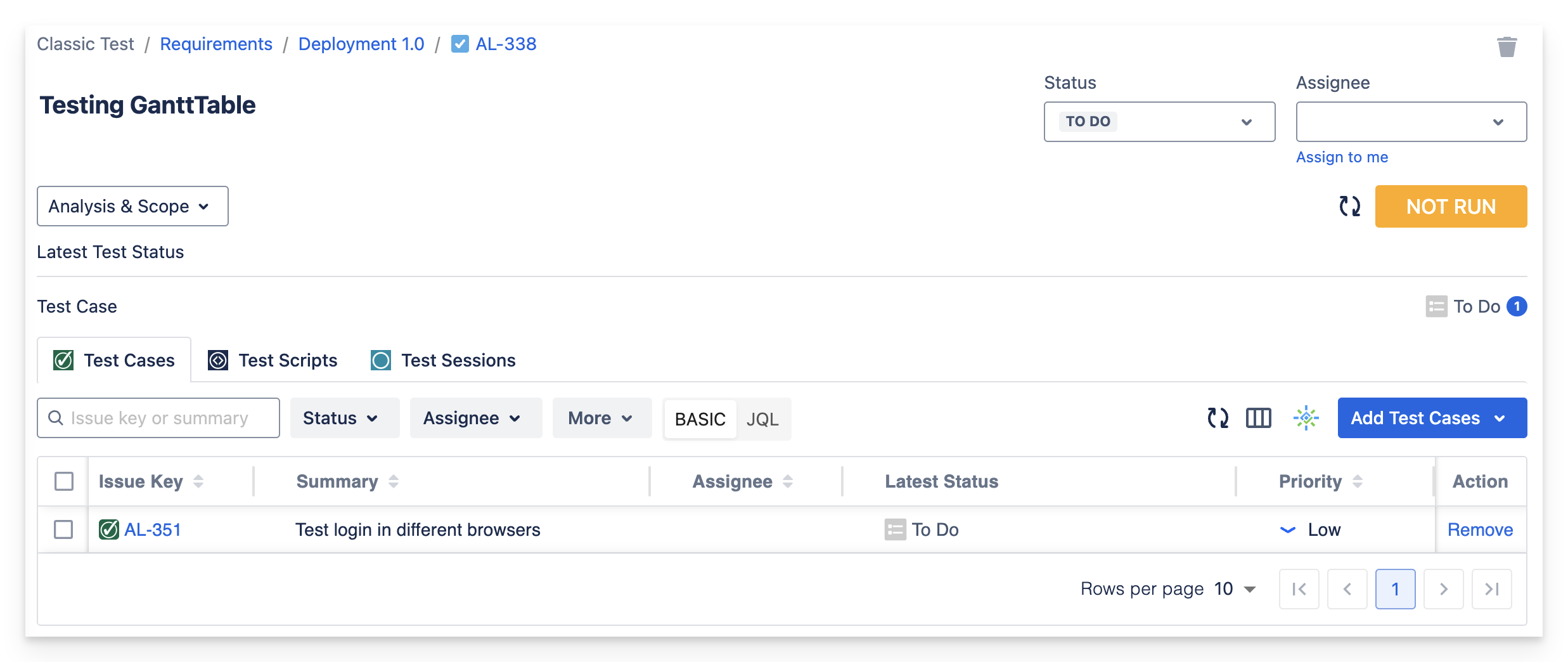Image resolution: width=1568 pixels, height=662 pixels.
Task: Remove test case AL-351
Action: [1480, 529]
